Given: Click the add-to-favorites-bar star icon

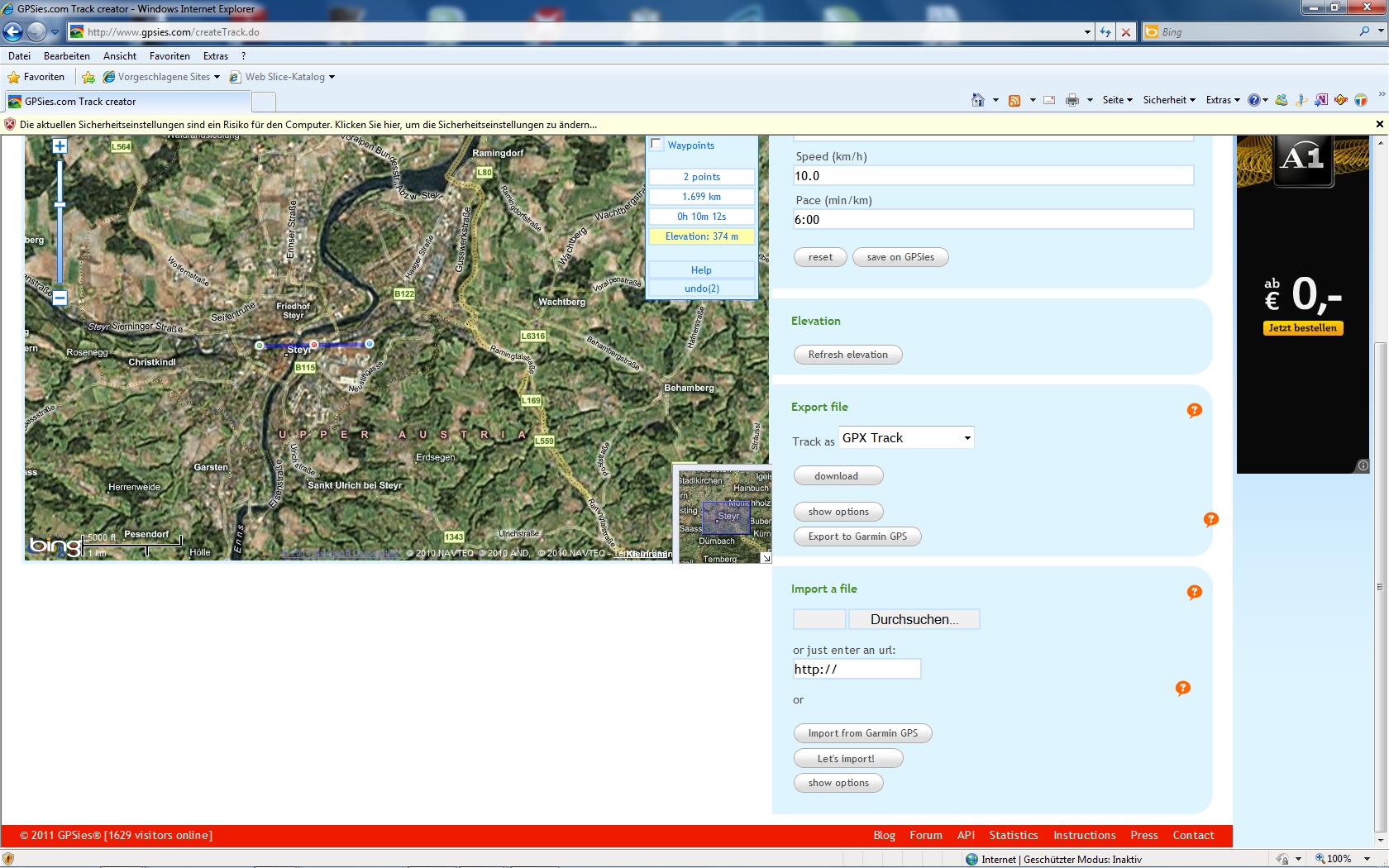Looking at the screenshot, I should click(x=88, y=77).
